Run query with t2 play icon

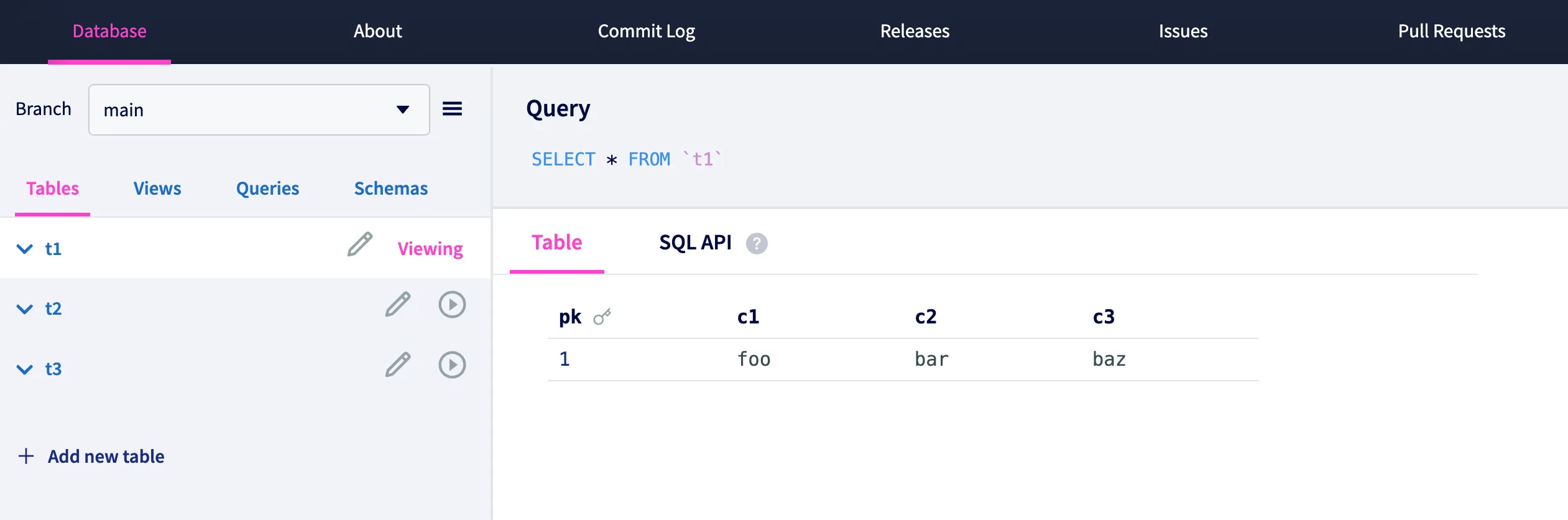(x=452, y=305)
